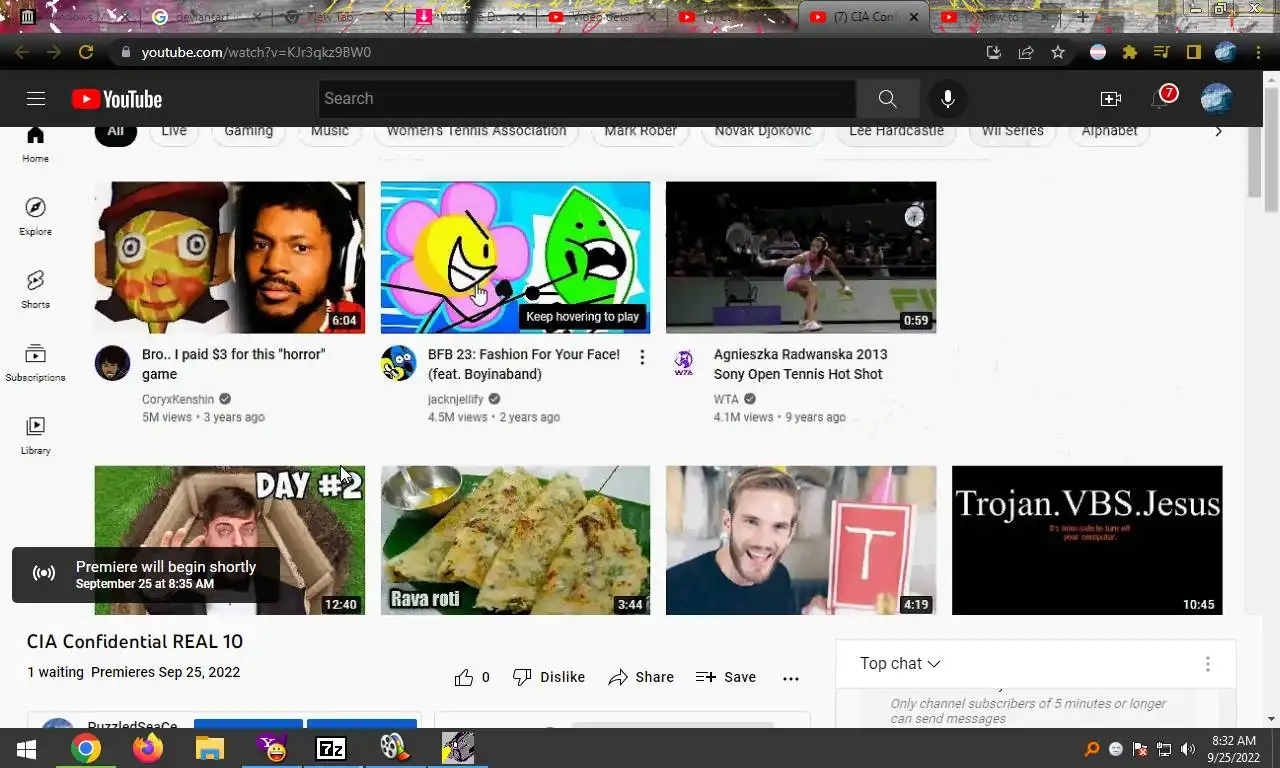Viewport: 1280px width, 768px height.
Task: Open the DAY #2 video thumbnail
Action: (x=230, y=540)
